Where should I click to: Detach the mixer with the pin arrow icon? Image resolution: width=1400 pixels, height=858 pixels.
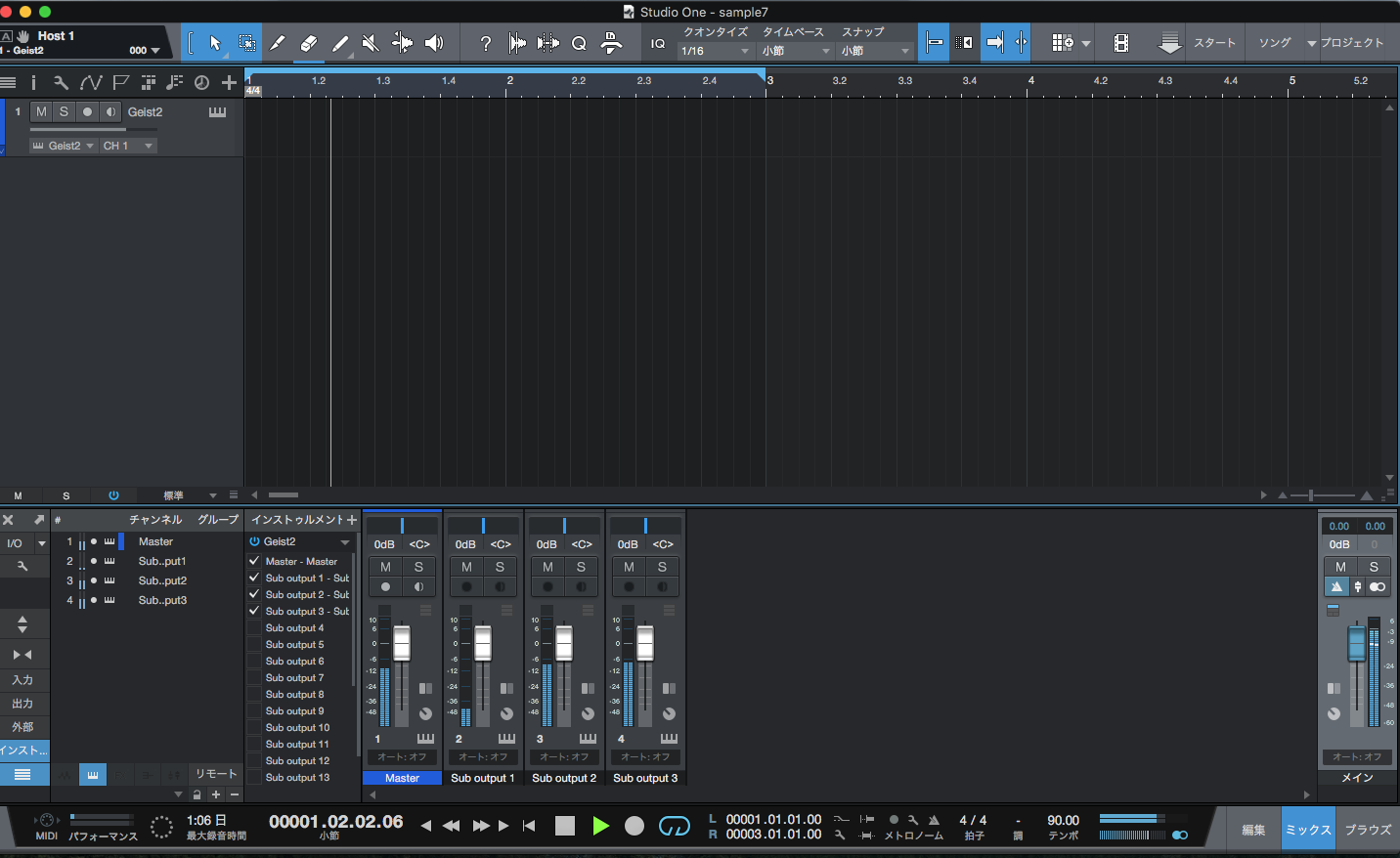(38, 520)
